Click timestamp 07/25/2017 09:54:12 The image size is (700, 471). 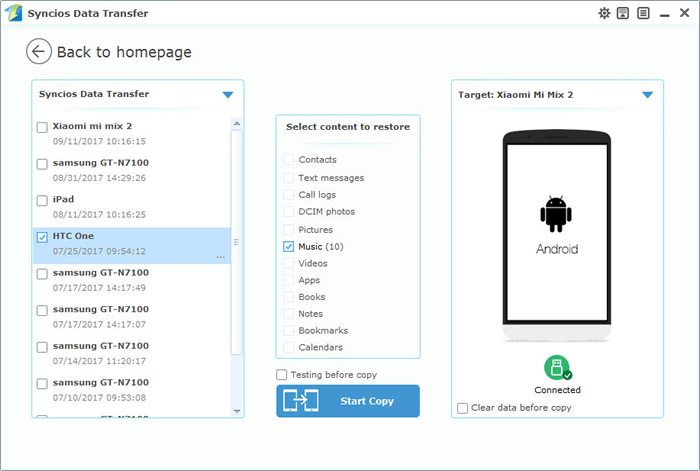[x=99, y=251]
